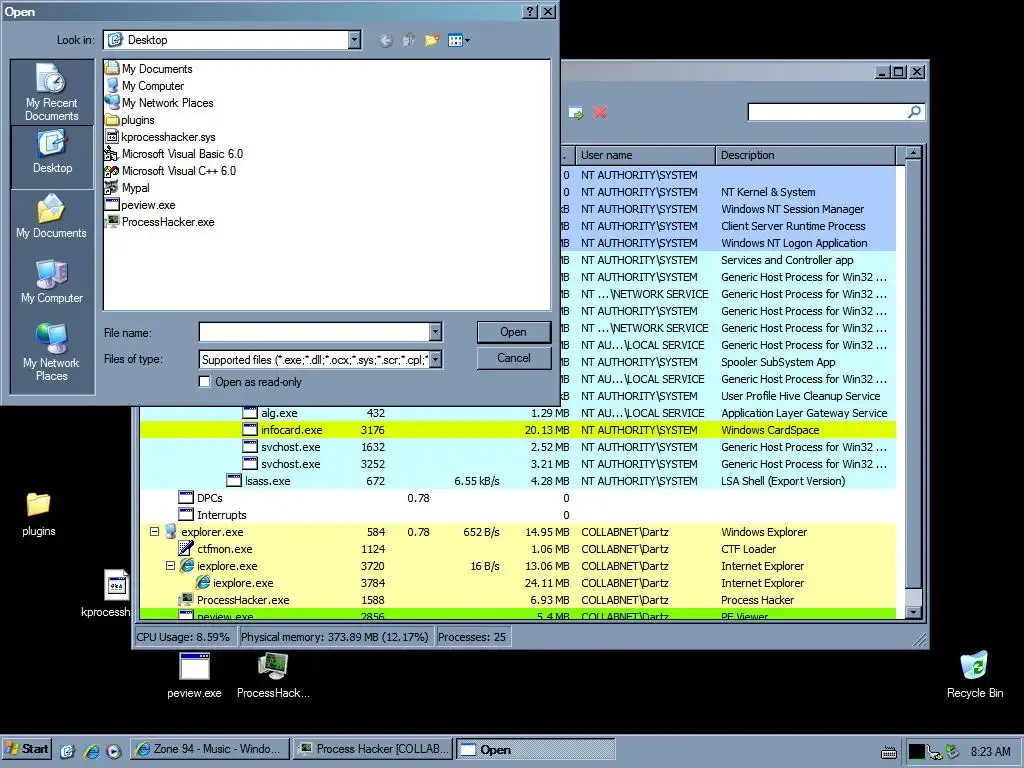Click the Up One Level toolbar icon
The height and width of the screenshot is (768, 1024).
[x=409, y=40]
